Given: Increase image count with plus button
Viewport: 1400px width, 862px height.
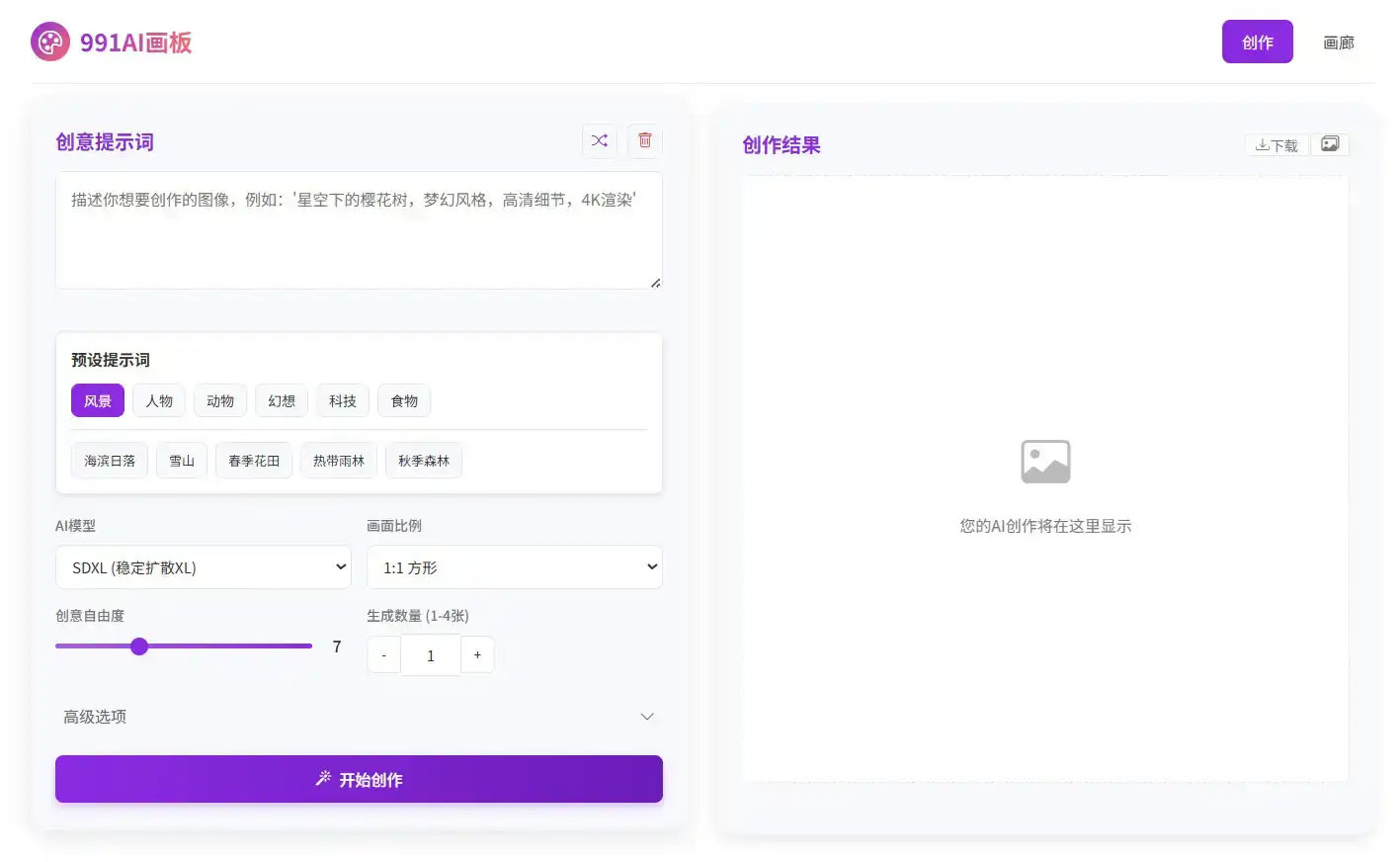Looking at the screenshot, I should click(477, 655).
